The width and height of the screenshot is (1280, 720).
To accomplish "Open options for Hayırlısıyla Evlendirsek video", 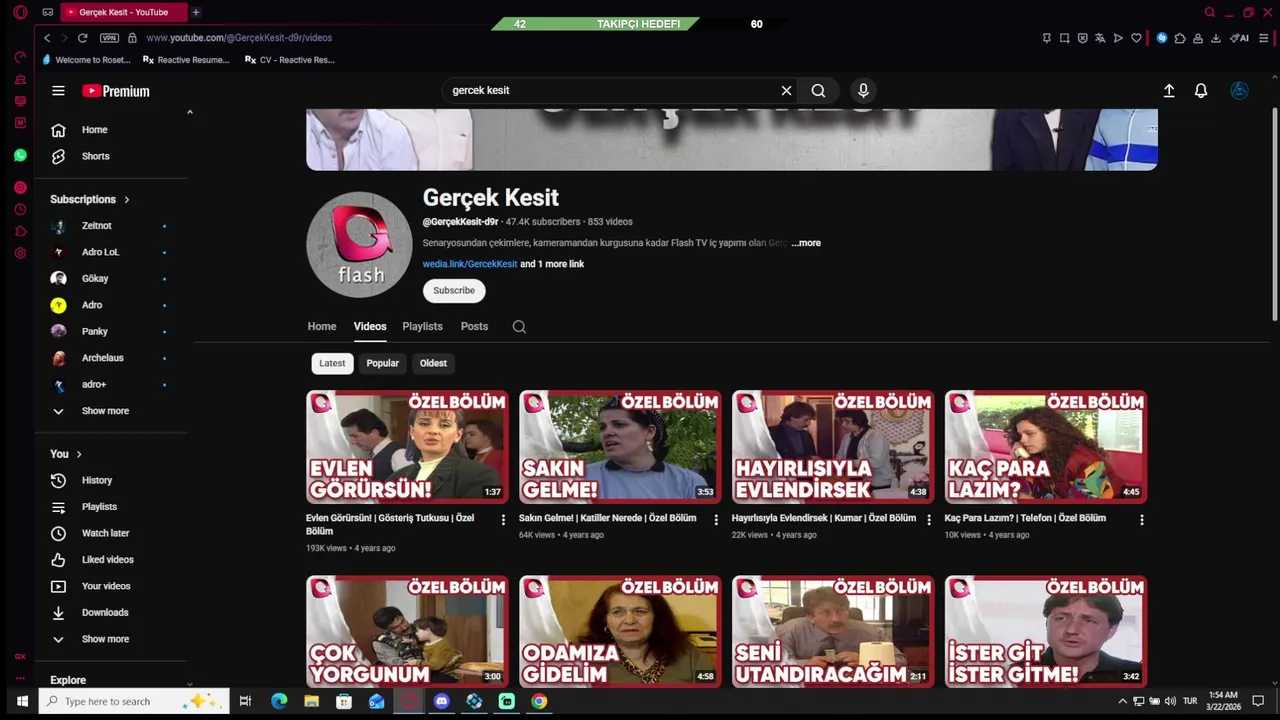I will coord(929,520).
